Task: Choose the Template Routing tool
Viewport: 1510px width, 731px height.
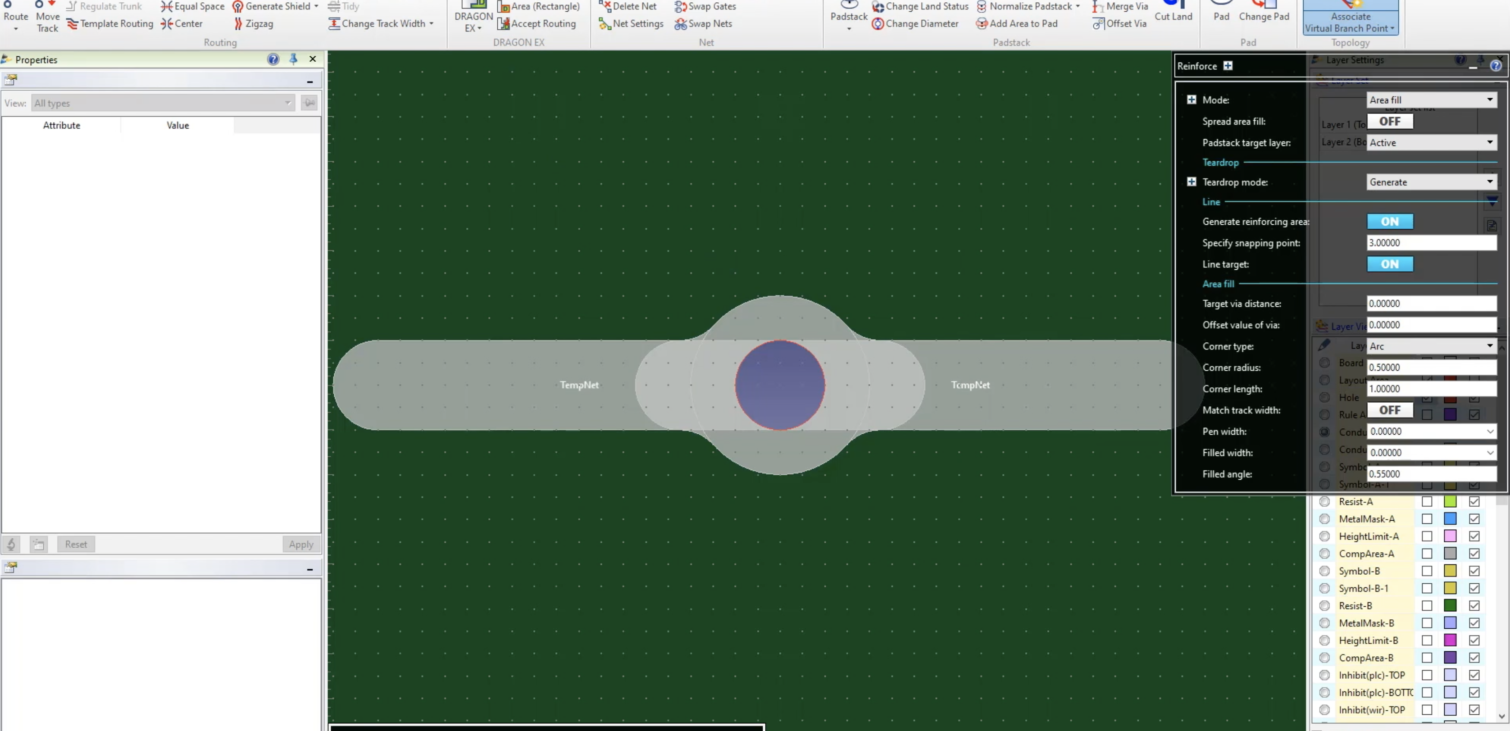Action: coord(110,24)
